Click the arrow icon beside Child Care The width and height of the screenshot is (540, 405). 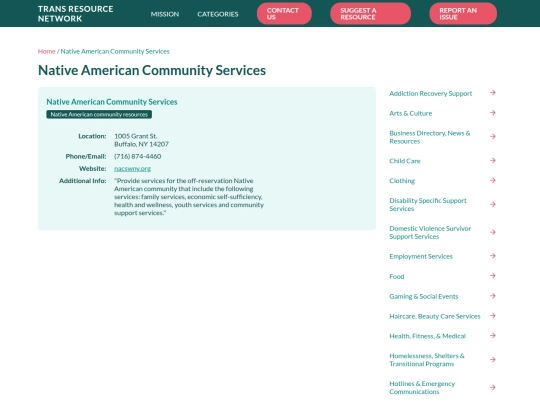click(x=493, y=160)
